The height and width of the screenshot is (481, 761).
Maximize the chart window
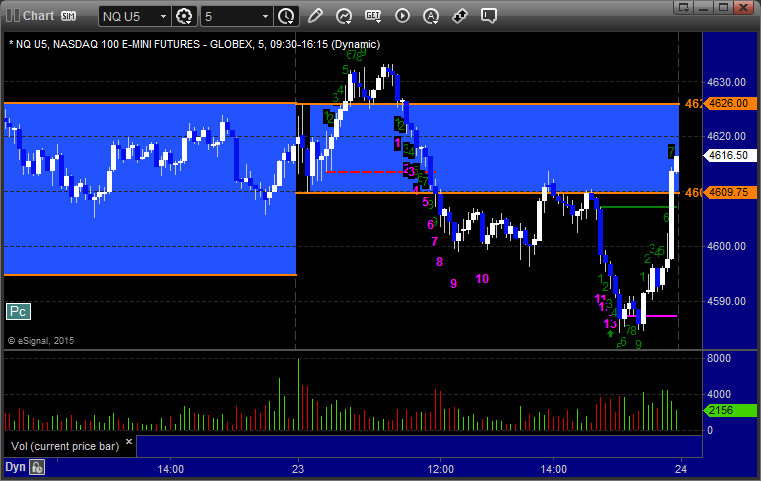[x=723, y=7]
